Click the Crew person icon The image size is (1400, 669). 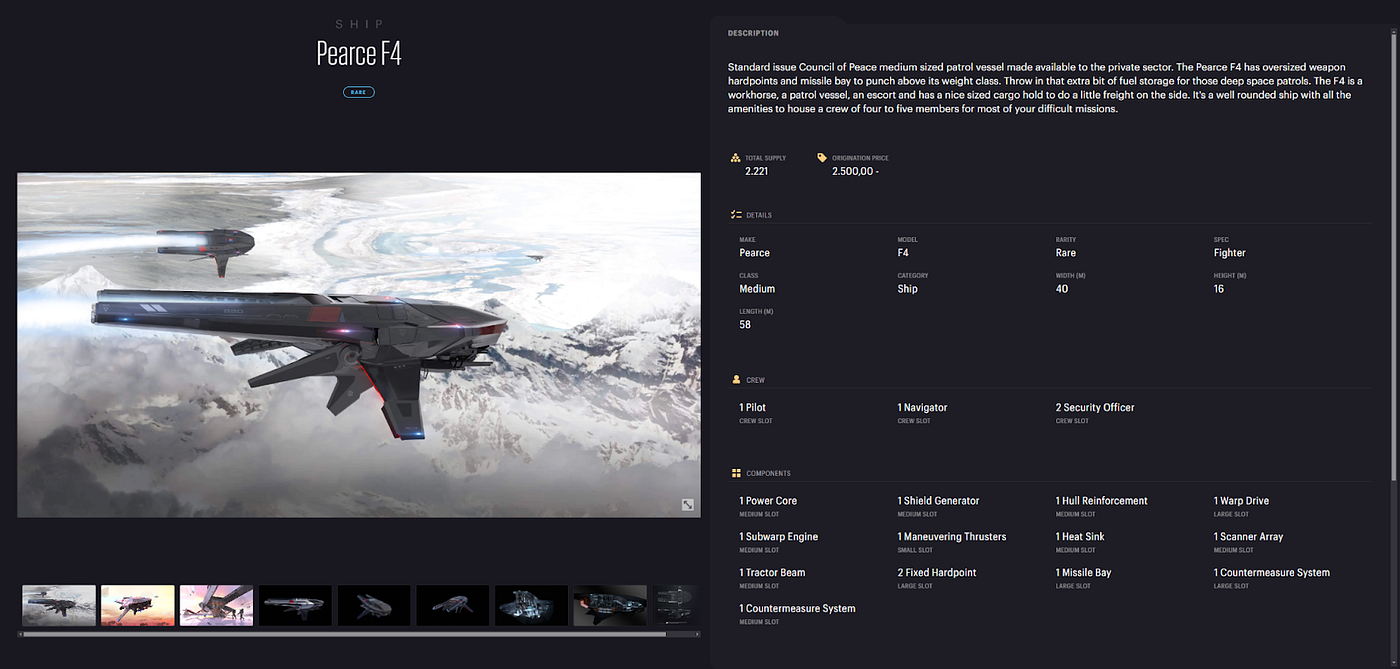point(736,380)
